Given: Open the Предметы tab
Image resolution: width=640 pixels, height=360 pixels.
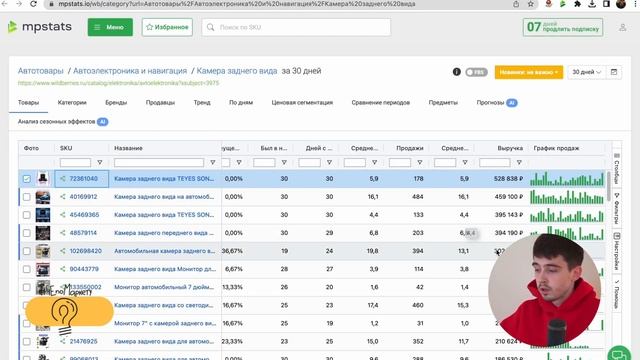Looking at the screenshot, I should coord(443,102).
